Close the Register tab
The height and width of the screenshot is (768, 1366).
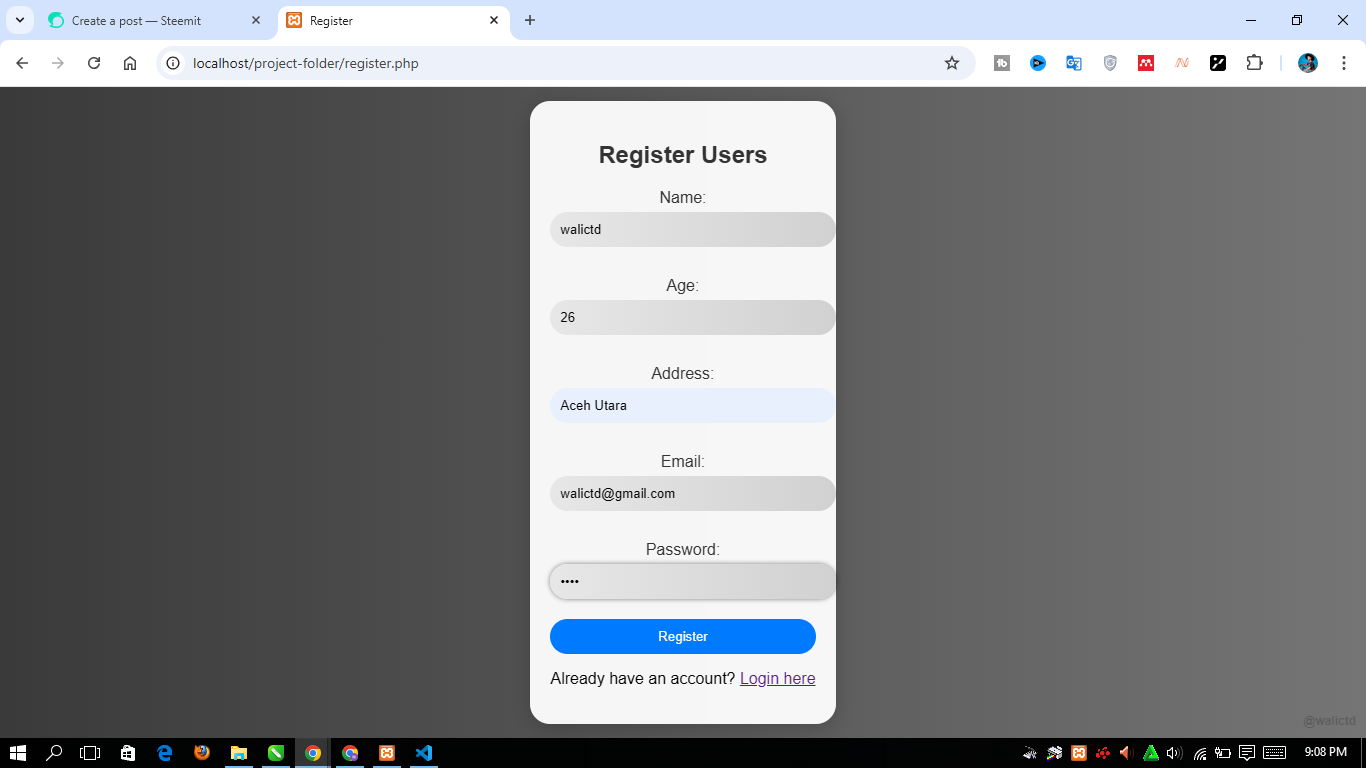pos(494,20)
